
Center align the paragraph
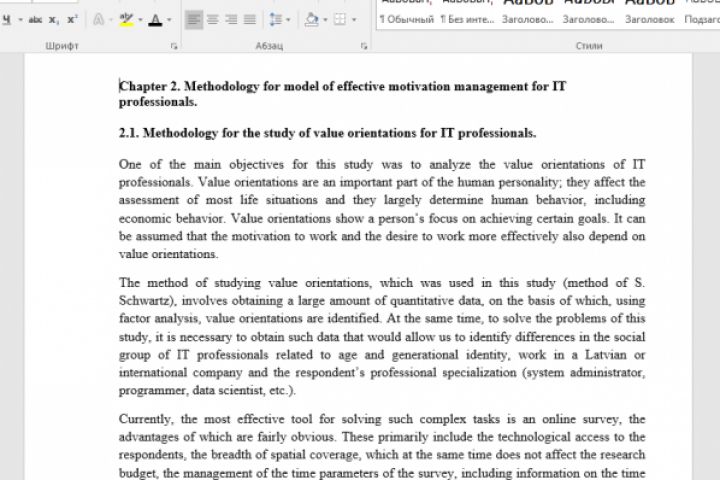213,19
